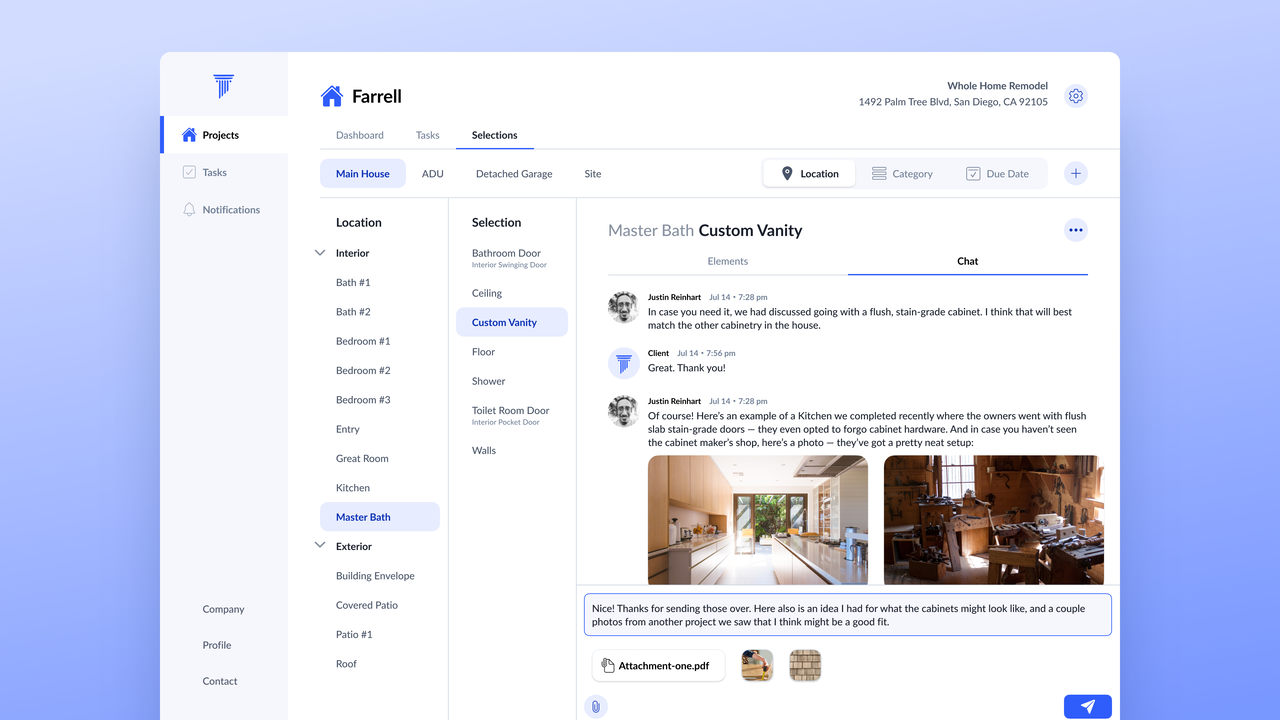Open Notifications from the sidebar

point(230,210)
